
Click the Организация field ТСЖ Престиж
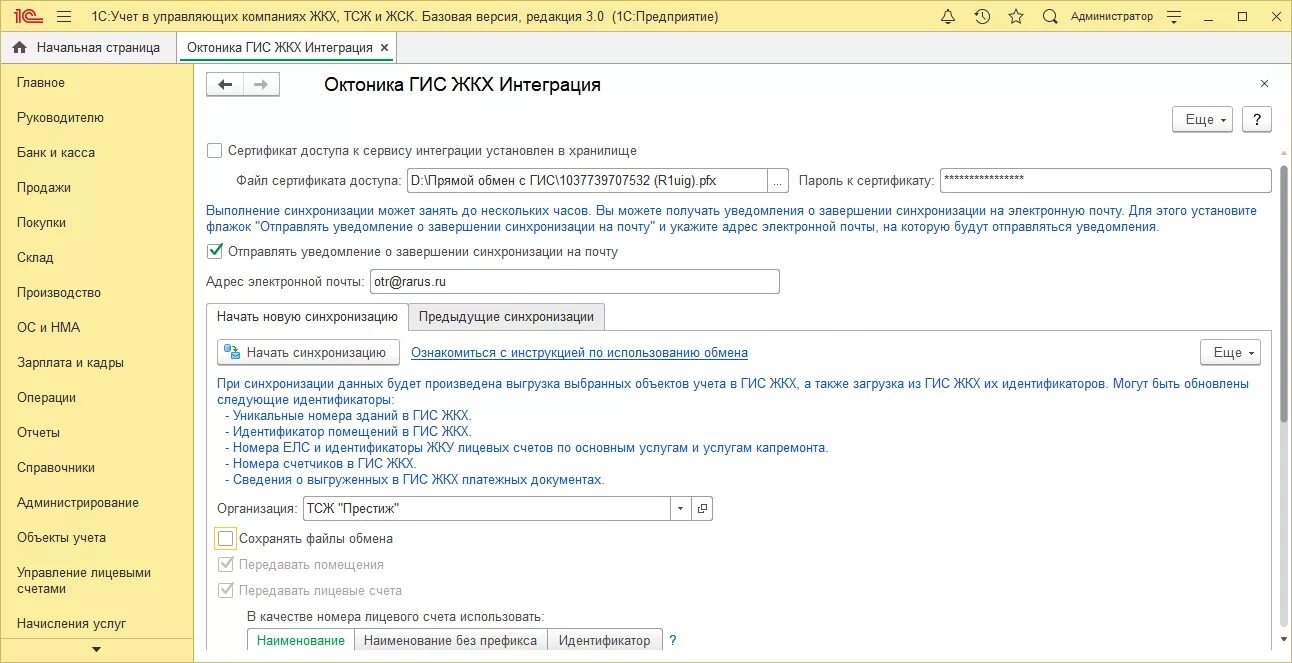tap(485, 509)
